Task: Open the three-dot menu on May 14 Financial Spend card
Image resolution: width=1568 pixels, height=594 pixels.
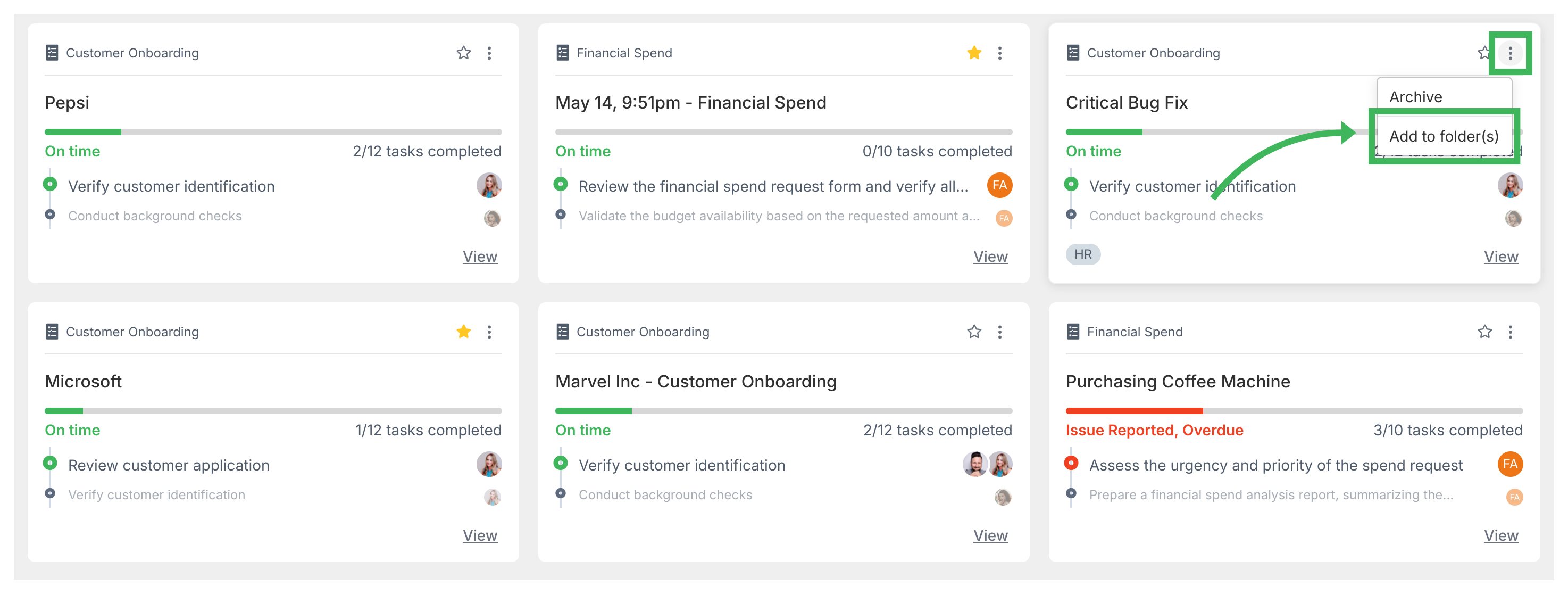Action: tap(1000, 53)
